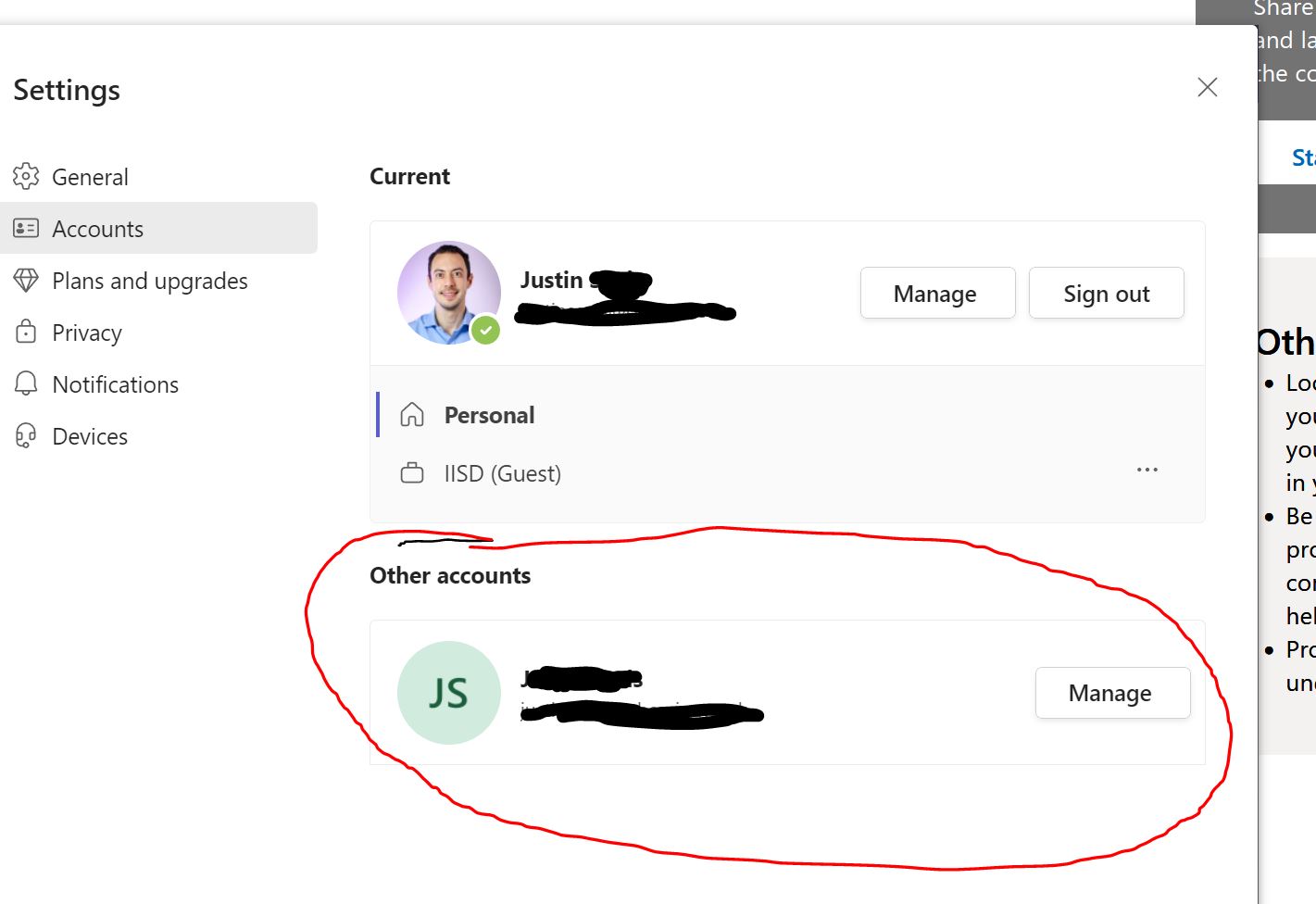Click Manage under Other accounts

(x=1111, y=692)
